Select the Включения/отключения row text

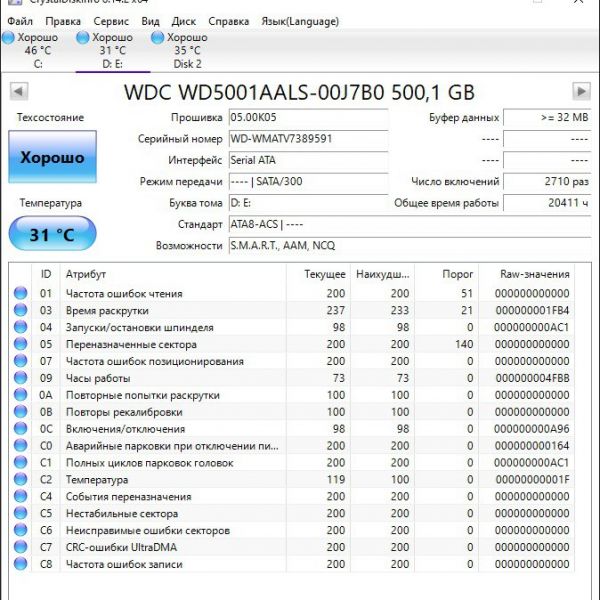pyautogui.click(x=125, y=429)
